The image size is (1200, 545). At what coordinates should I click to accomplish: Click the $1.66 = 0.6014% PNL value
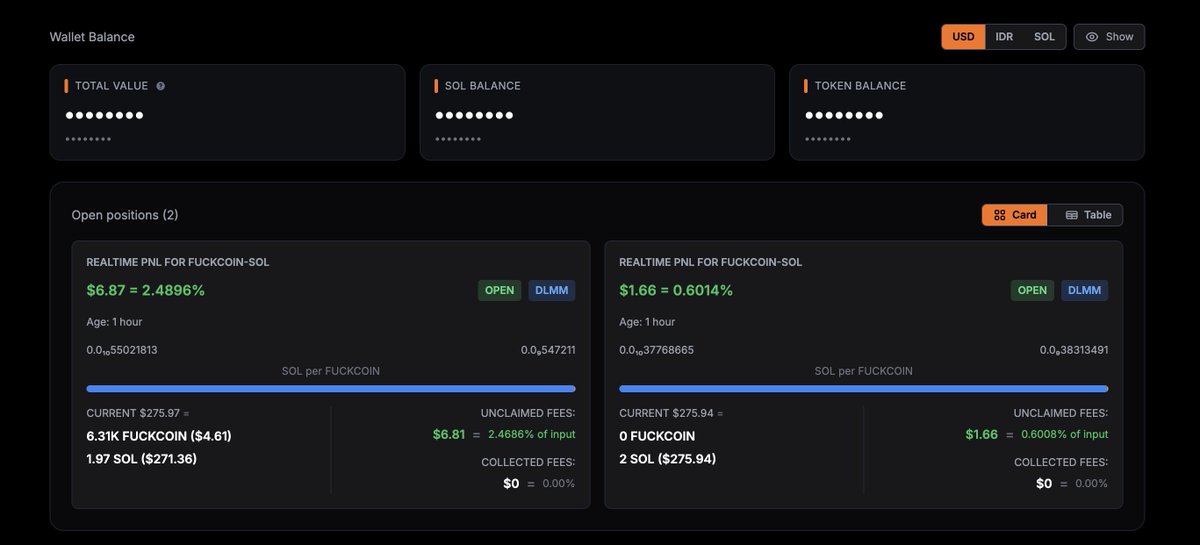(676, 290)
